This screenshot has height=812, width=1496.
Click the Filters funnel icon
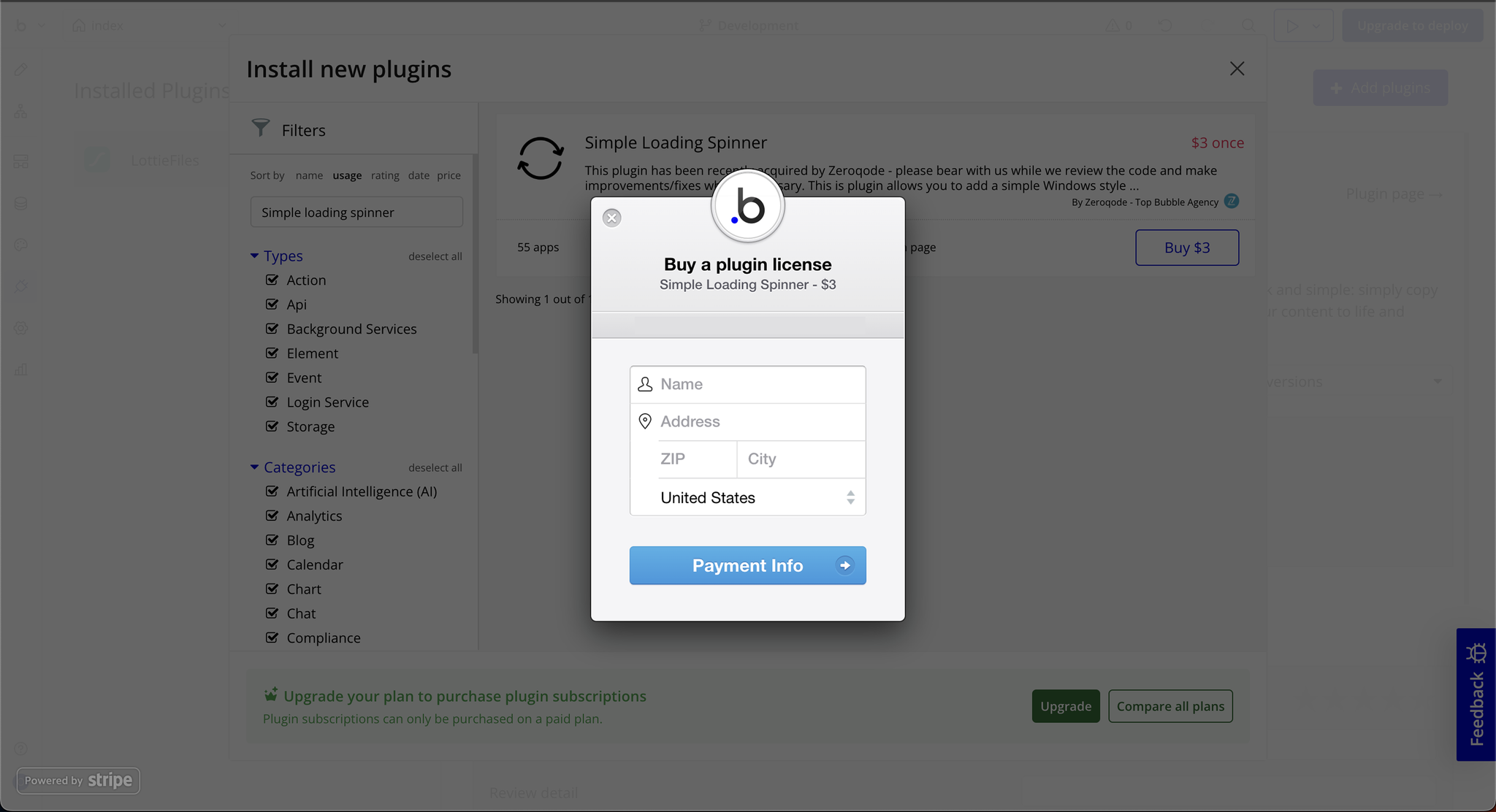click(x=261, y=128)
